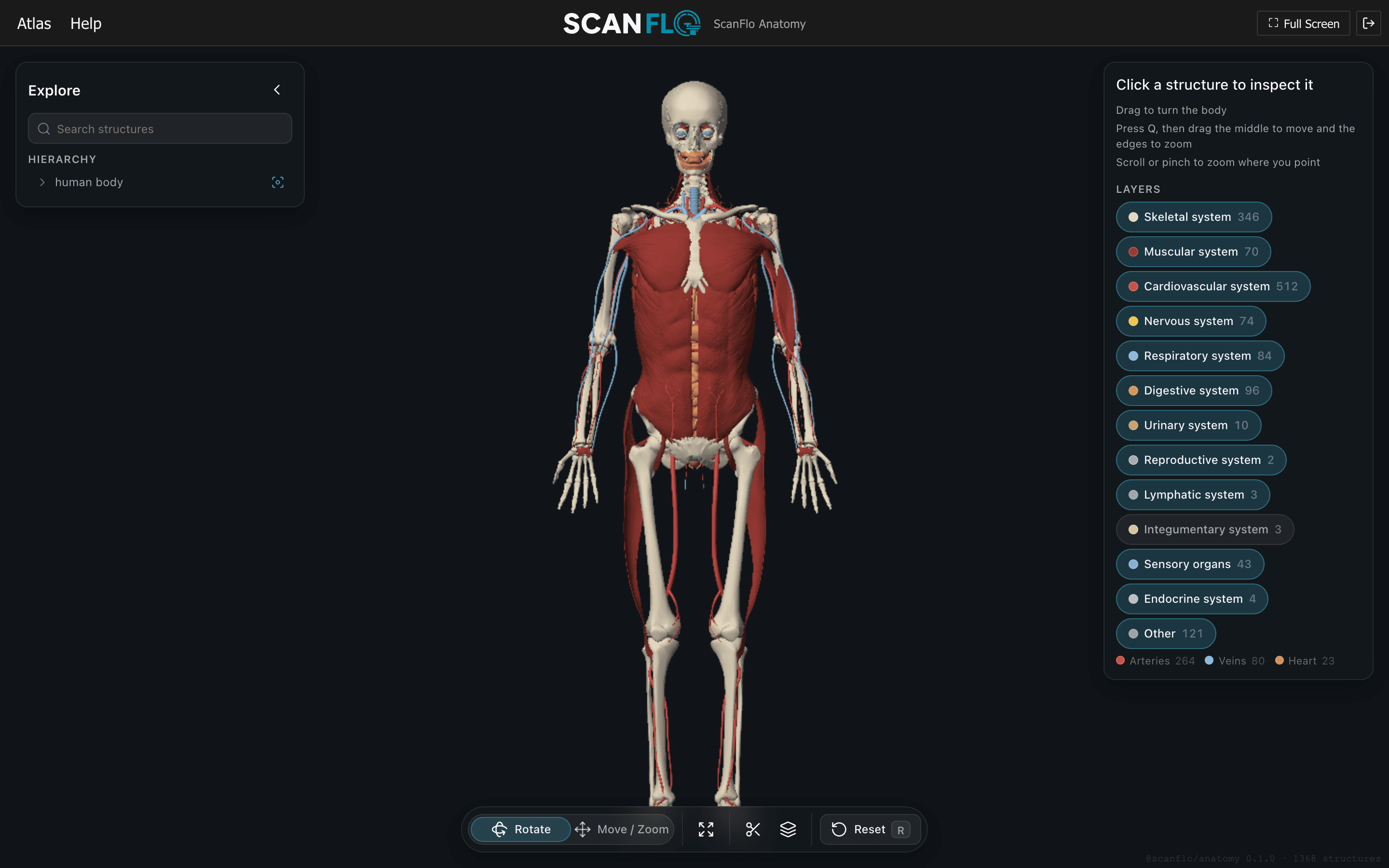Toggle the Sensory organs layer

click(1190, 564)
